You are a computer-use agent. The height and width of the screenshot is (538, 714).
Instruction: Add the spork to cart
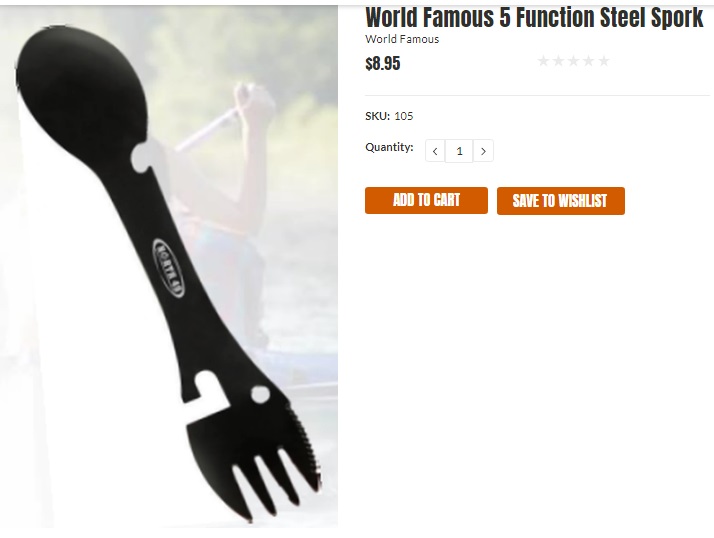pyautogui.click(x=426, y=200)
